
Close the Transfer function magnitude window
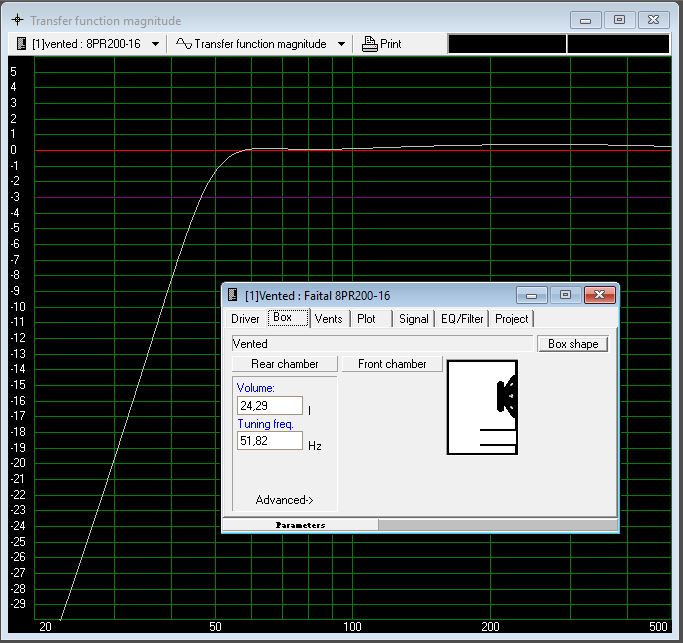[653, 20]
